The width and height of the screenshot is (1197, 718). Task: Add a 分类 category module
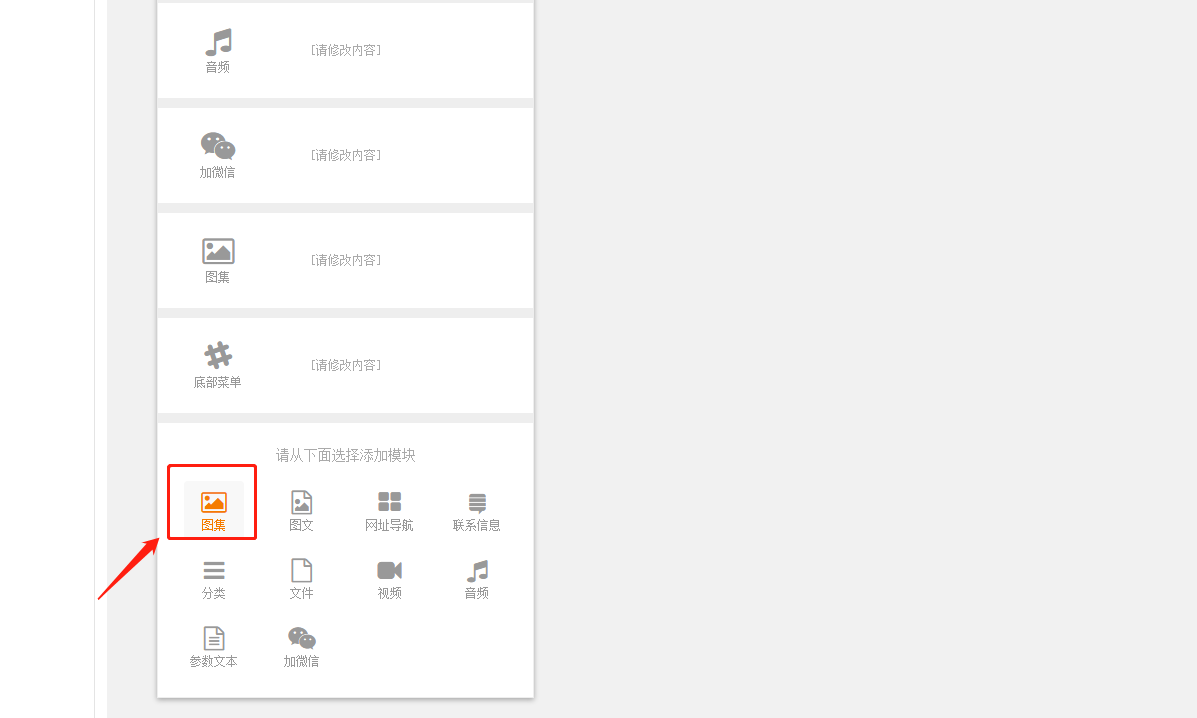coord(213,578)
